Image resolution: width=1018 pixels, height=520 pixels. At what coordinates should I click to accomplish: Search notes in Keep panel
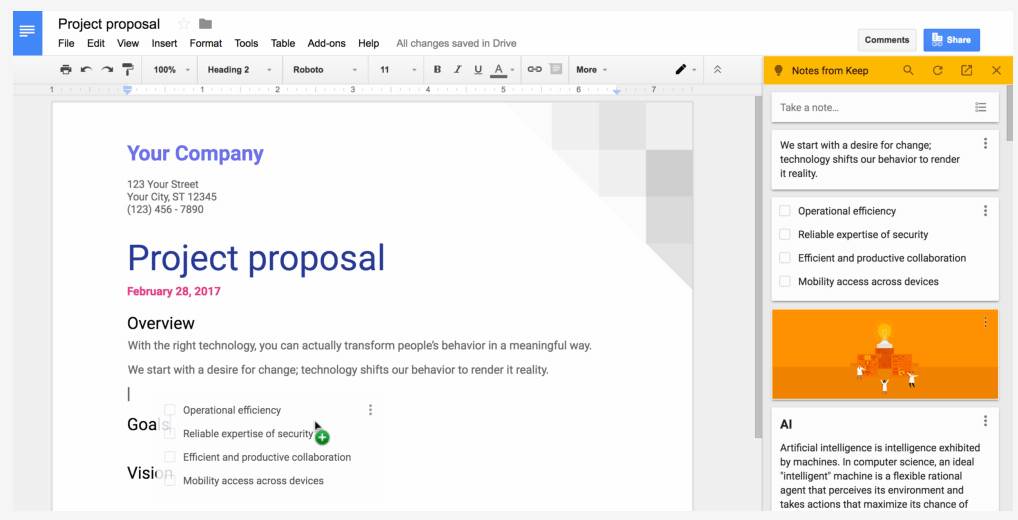pos(908,70)
